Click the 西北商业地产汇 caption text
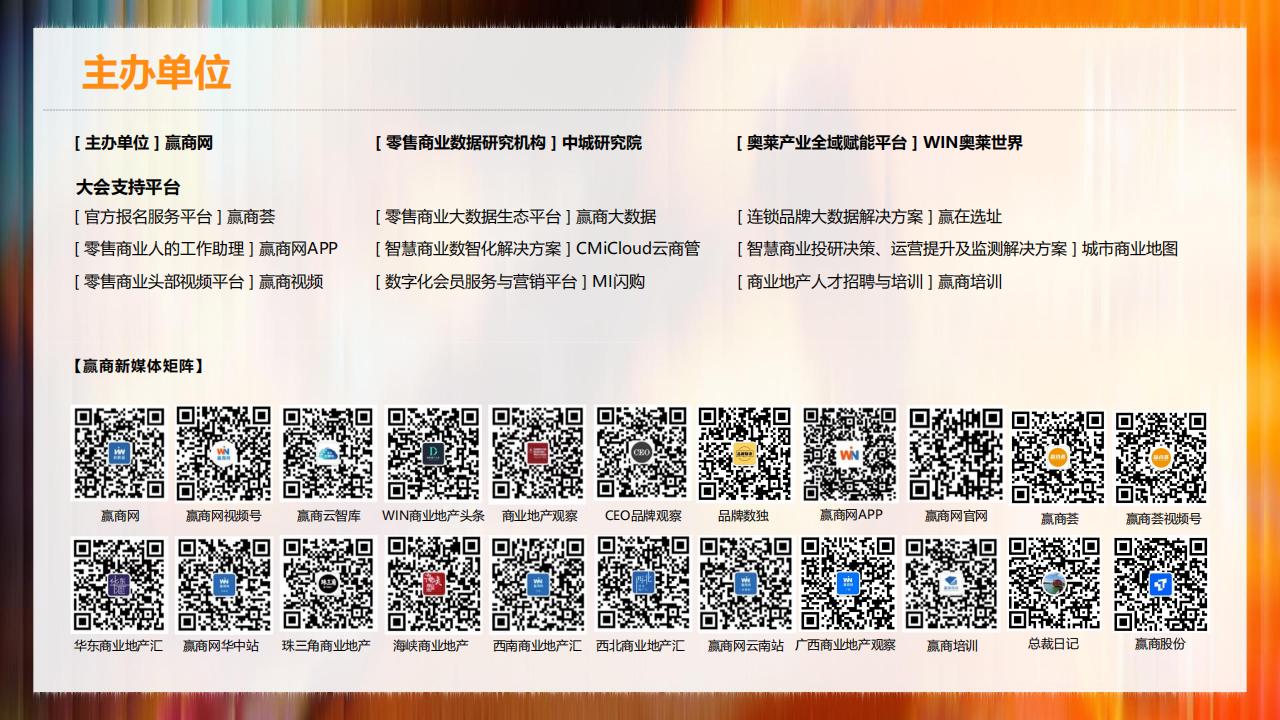The height and width of the screenshot is (720, 1280). [x=641, y=646]
